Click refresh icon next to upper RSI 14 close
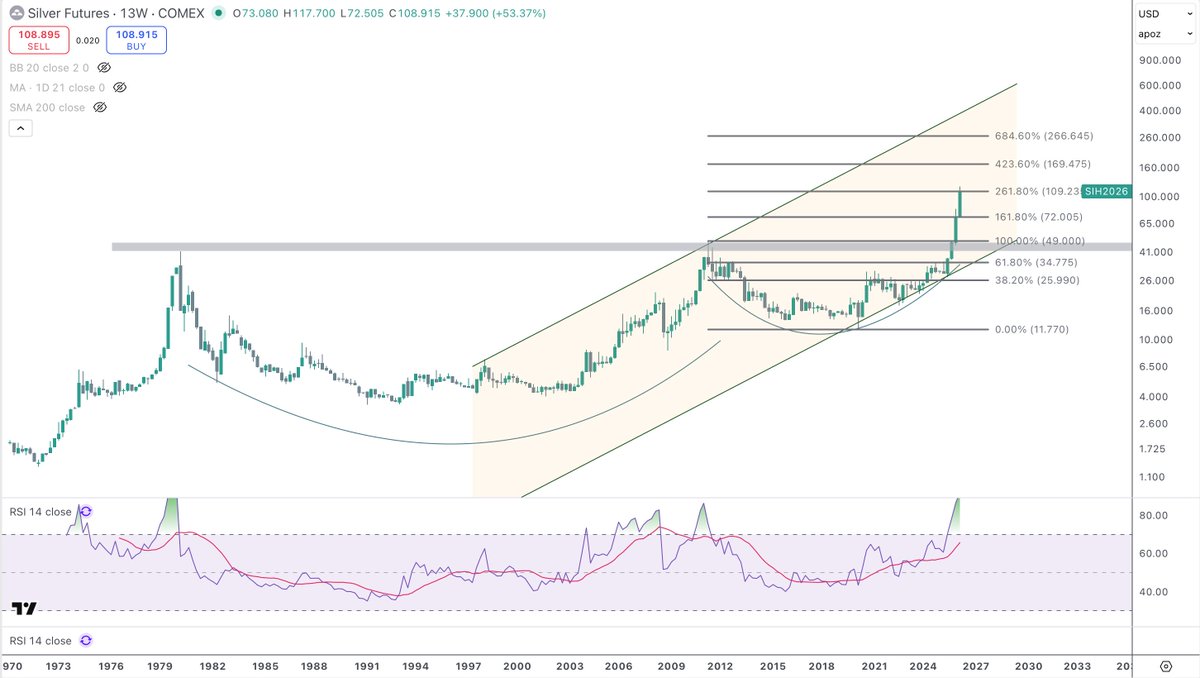The height and width of the screenshot is (678, 1200). click(x=86, y=511)
